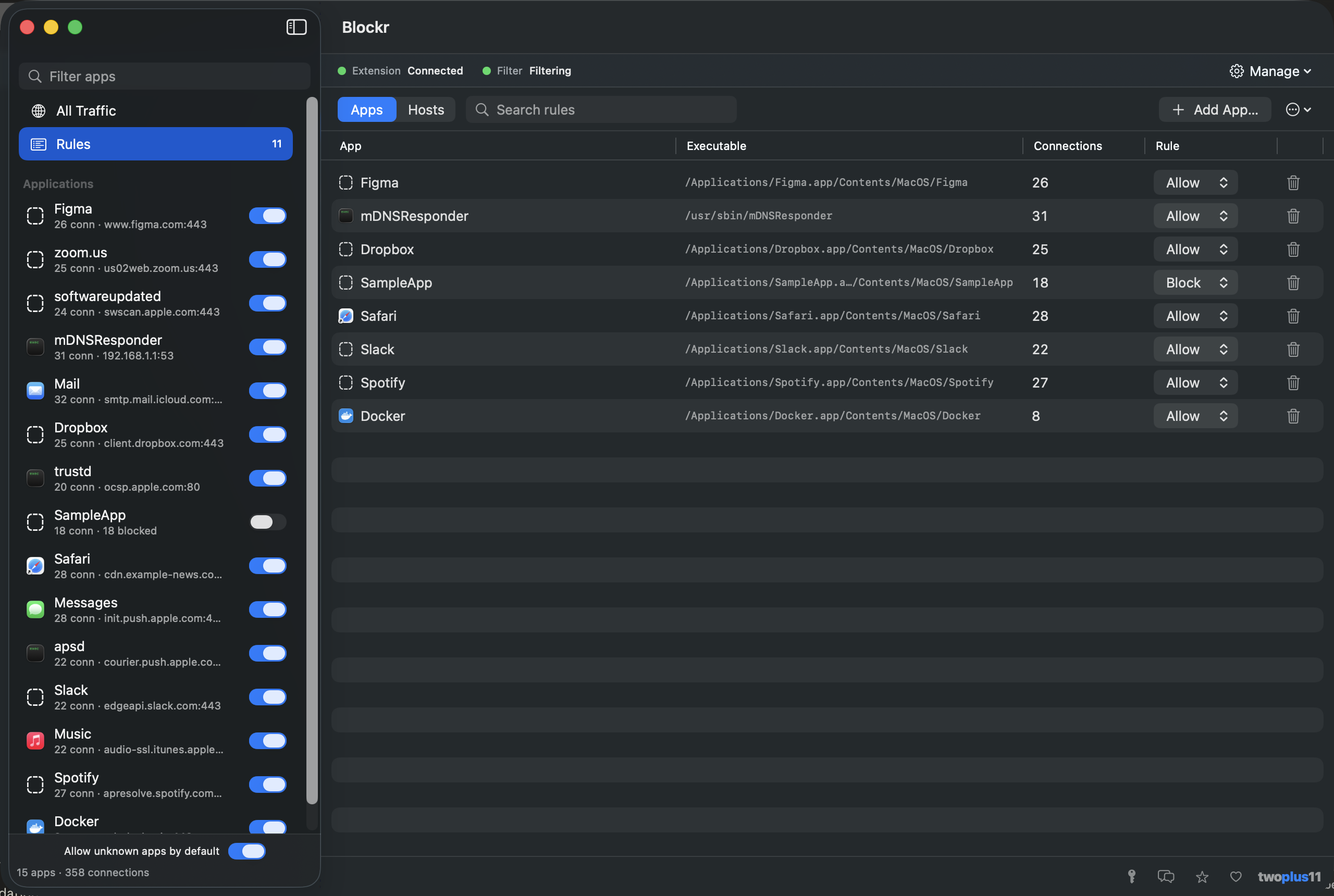Click the trustd exec icon in sidebar
1334x896 pixels.
coord(35,478)
